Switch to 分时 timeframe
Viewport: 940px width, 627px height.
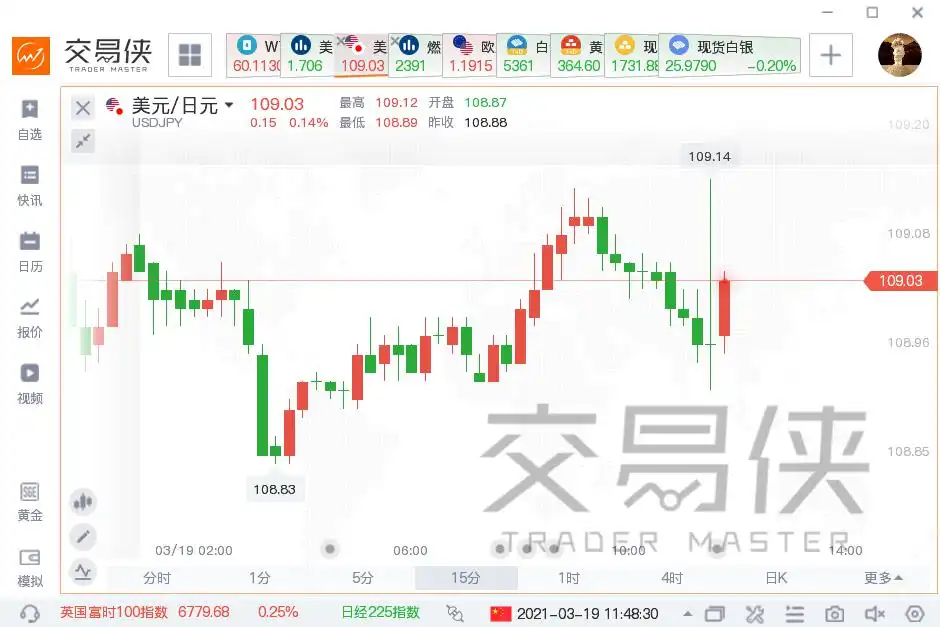pyautogui.click(x=157, y=578)
